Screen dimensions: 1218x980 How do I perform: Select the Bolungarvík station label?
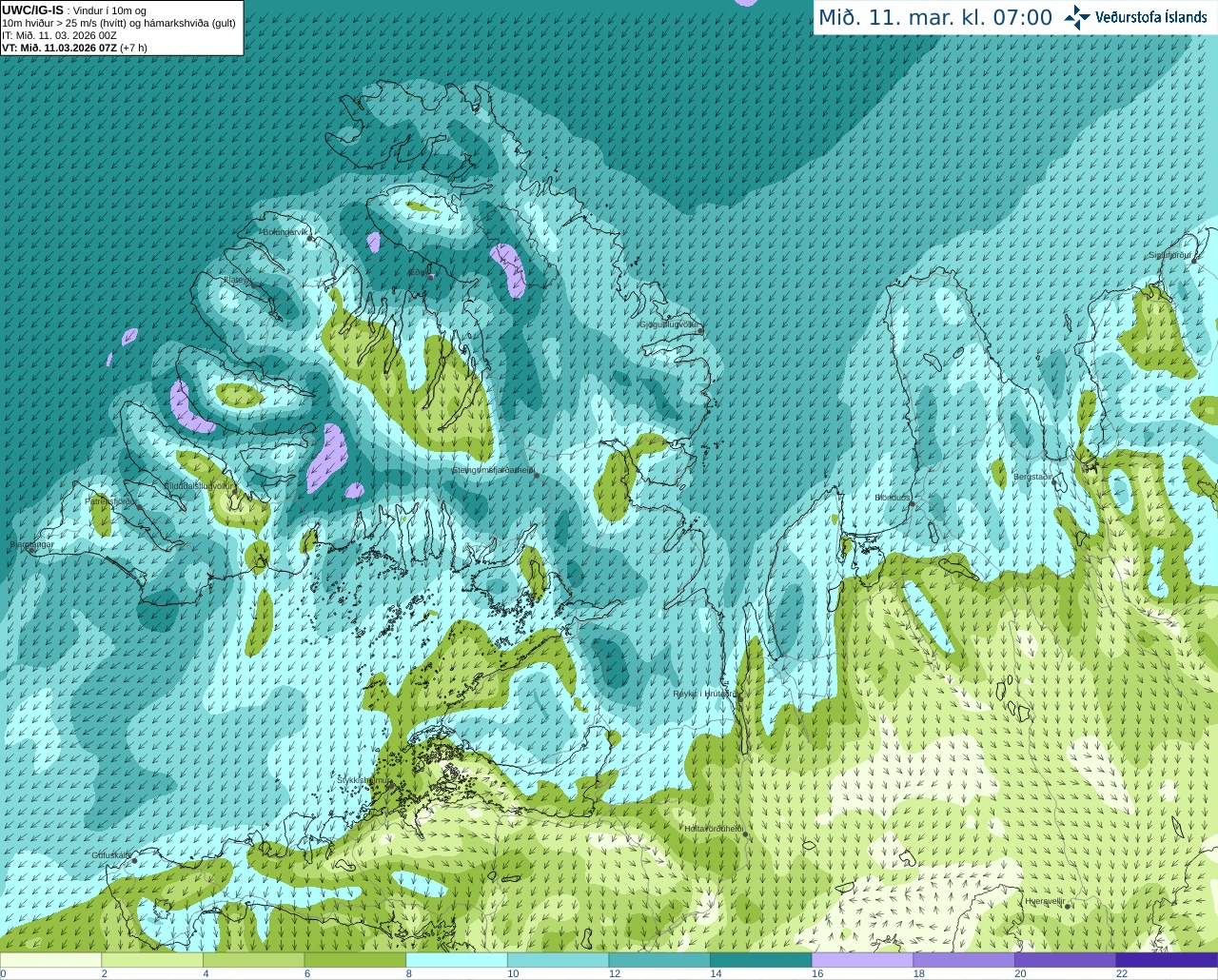pos(285,232)
